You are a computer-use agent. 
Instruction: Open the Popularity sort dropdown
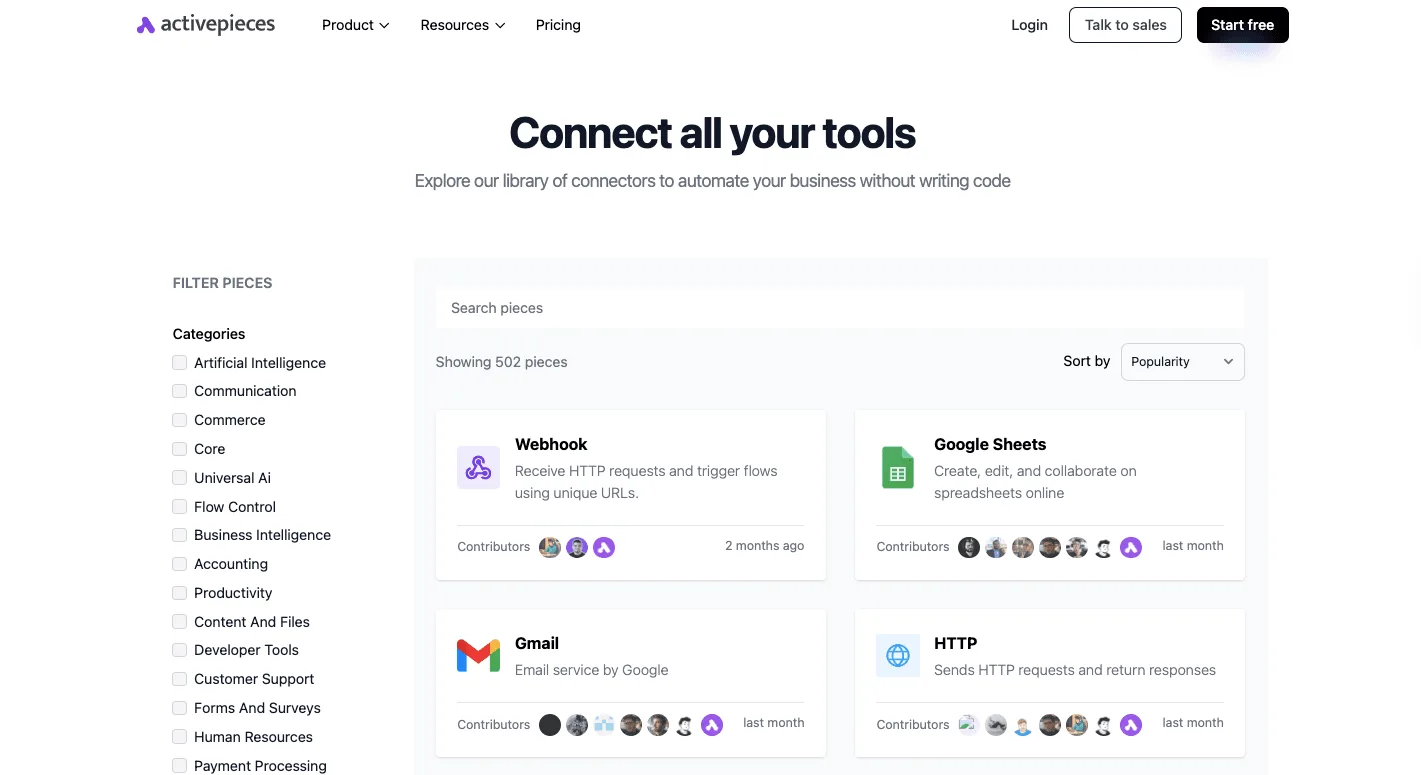point(1182,362)
